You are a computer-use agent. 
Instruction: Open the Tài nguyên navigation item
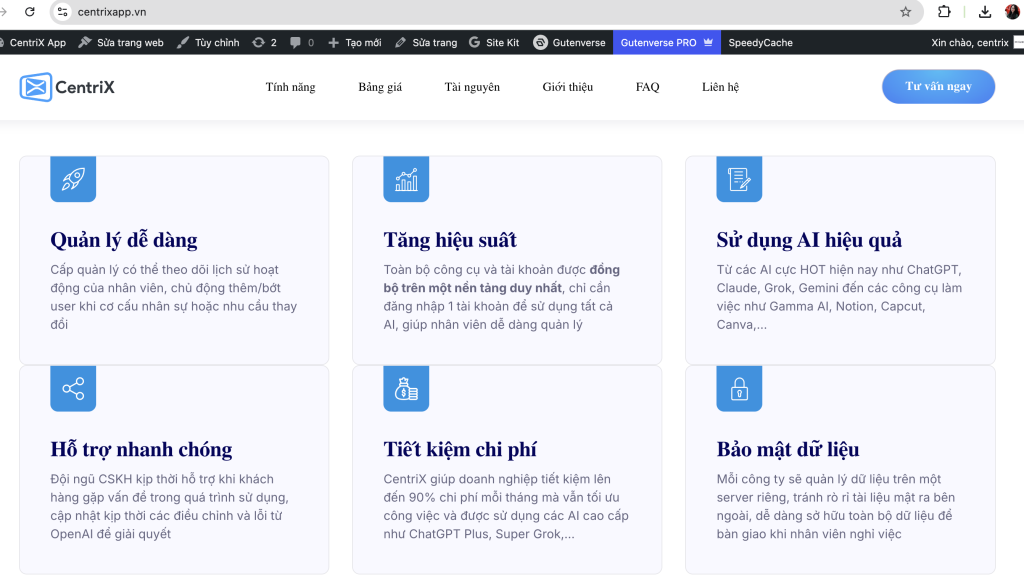point(472,87)
